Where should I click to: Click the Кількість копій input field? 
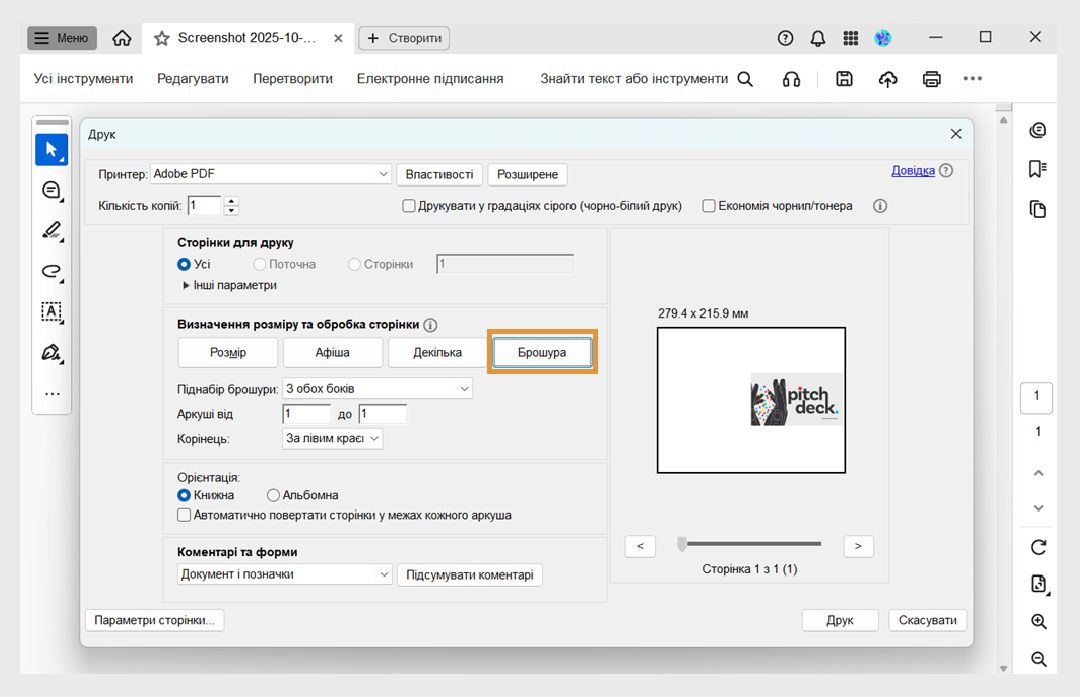(204, 205)
